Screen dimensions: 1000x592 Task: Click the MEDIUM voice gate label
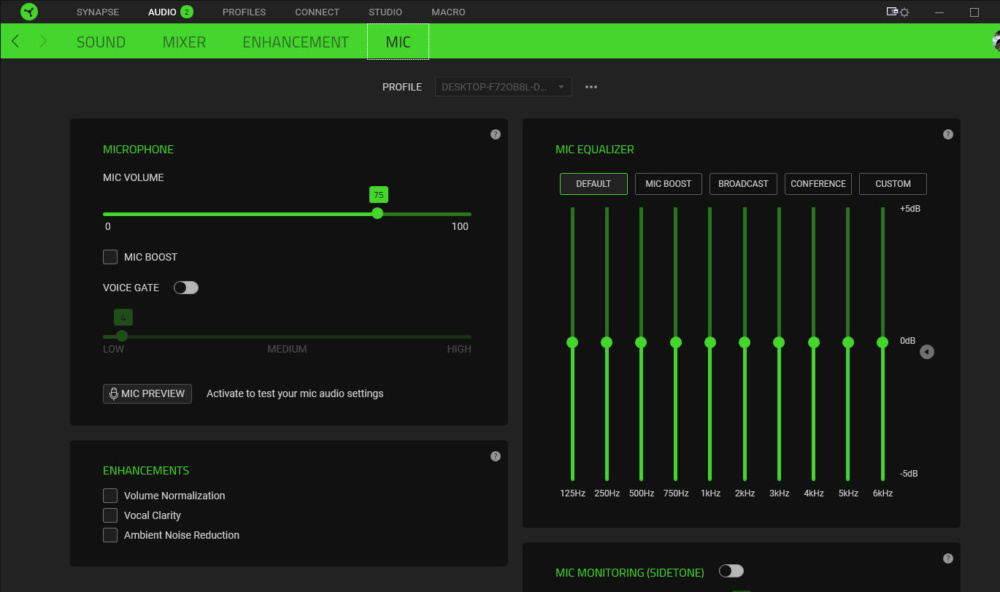click(287, 349)
